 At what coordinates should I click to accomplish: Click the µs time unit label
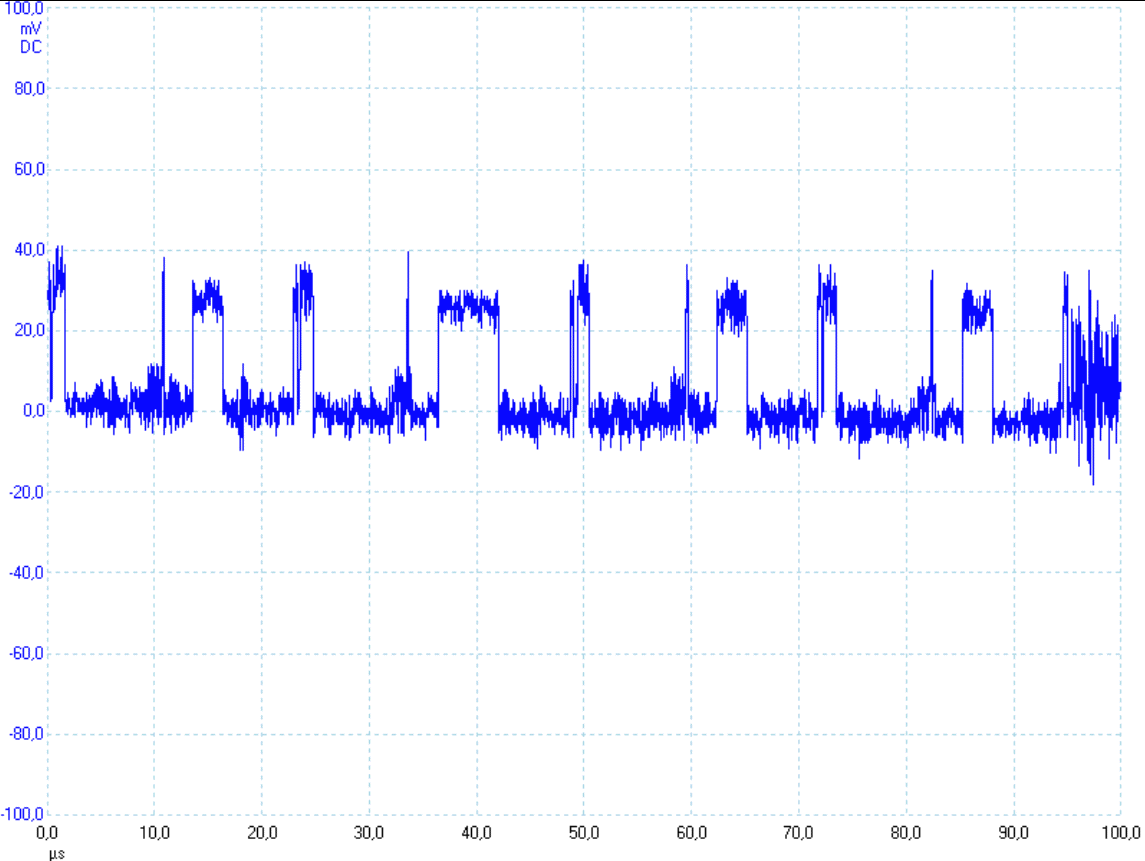click(56, 852)
